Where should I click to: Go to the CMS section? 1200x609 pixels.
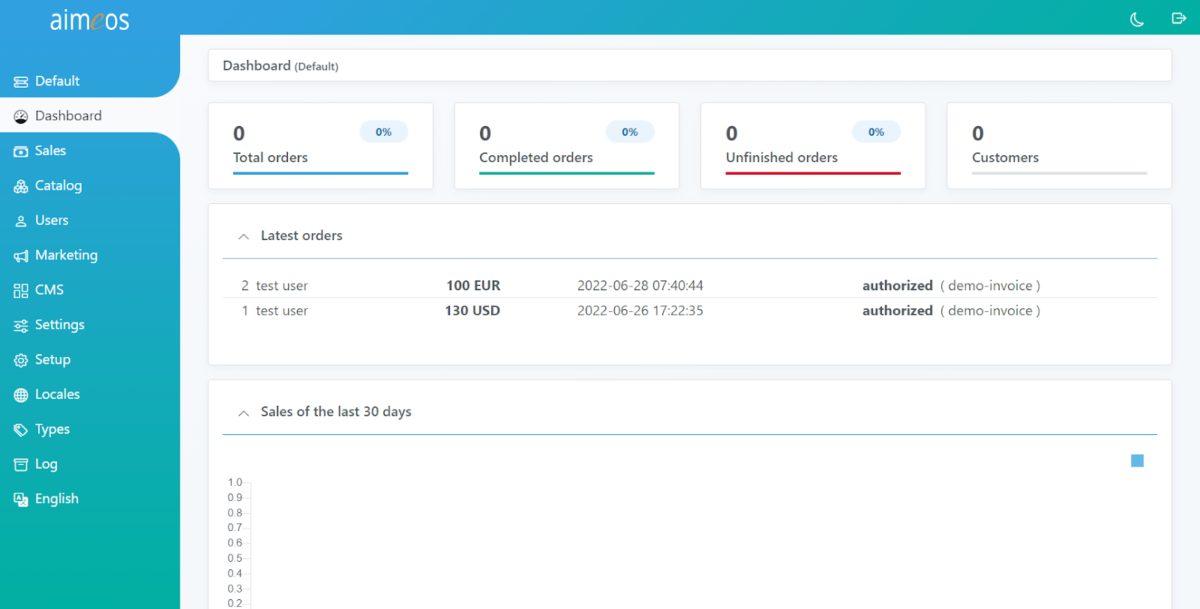90,290
